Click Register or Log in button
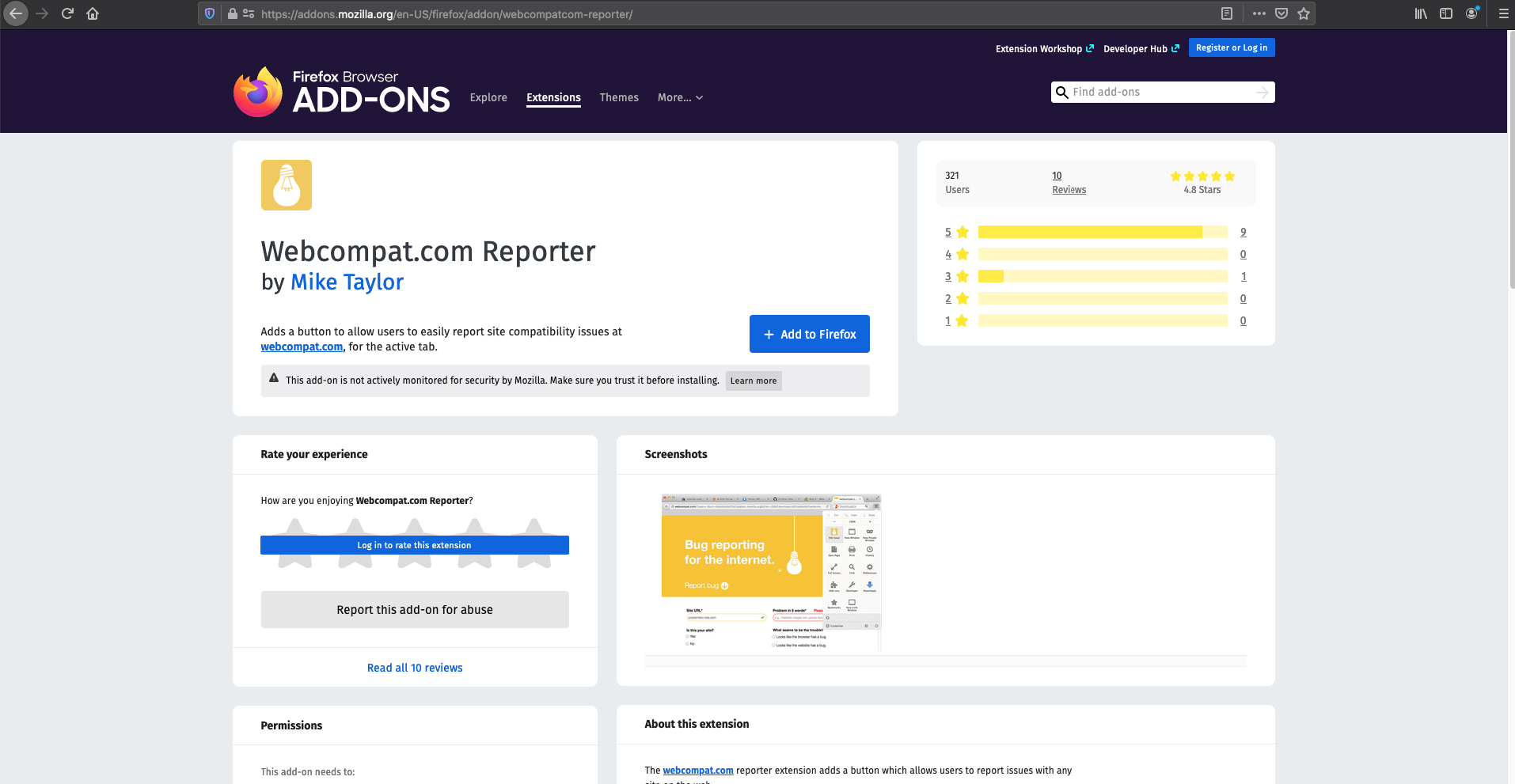The height and width of the screenshot is (784, 1515). [1232, 47]
